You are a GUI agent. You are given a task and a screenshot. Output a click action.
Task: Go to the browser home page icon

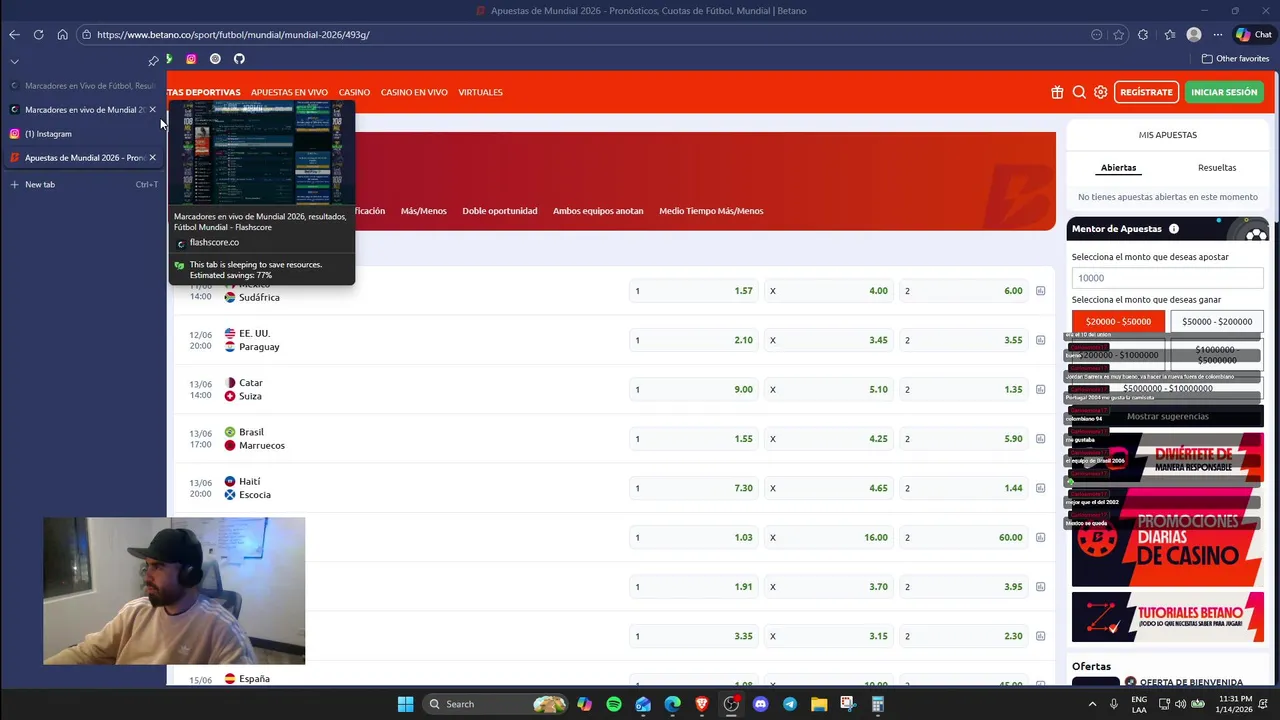click(x=62, y=34)
